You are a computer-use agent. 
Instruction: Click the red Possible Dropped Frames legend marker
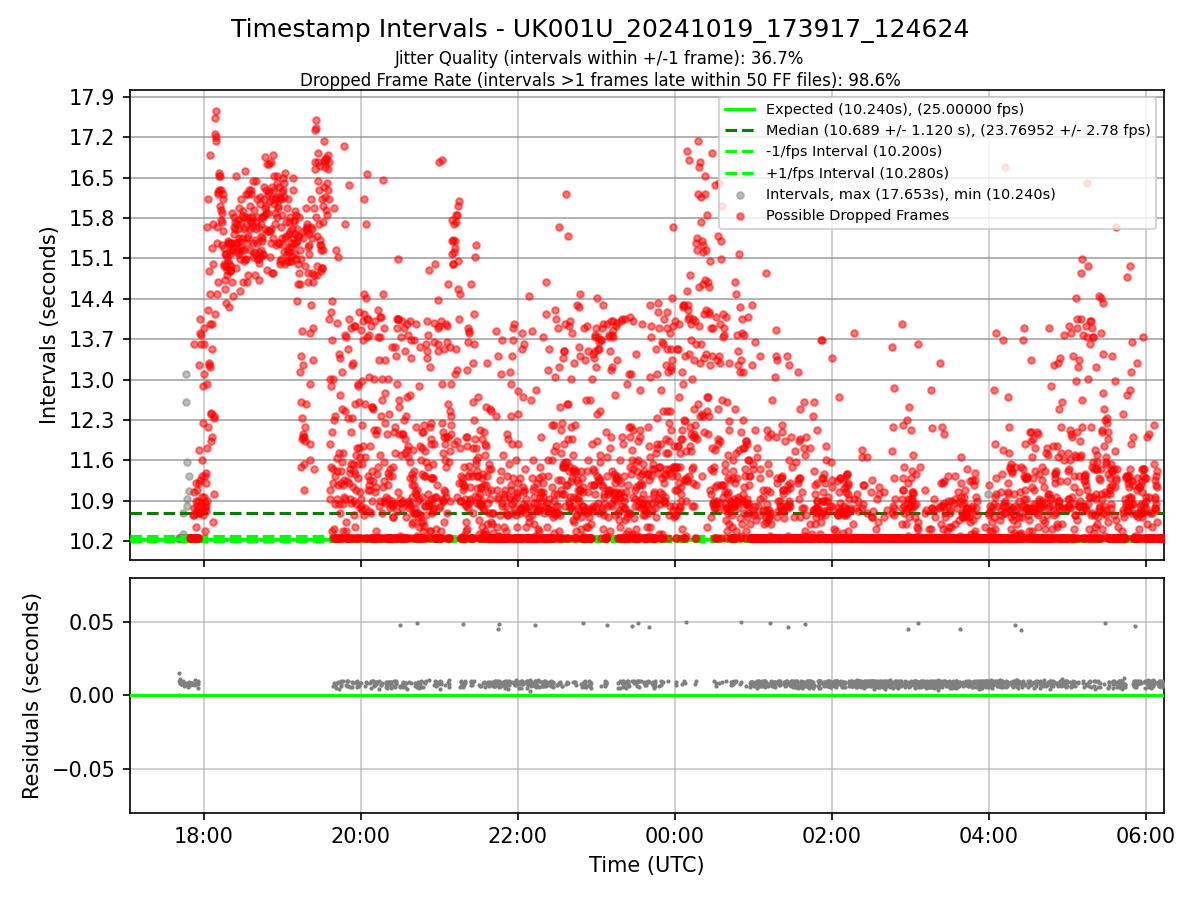pos(740,215)
